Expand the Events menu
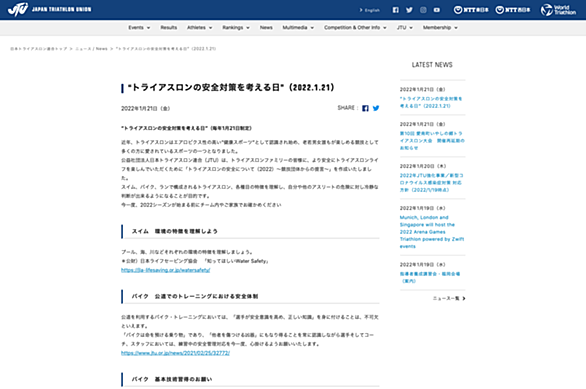 click(139, 28)
